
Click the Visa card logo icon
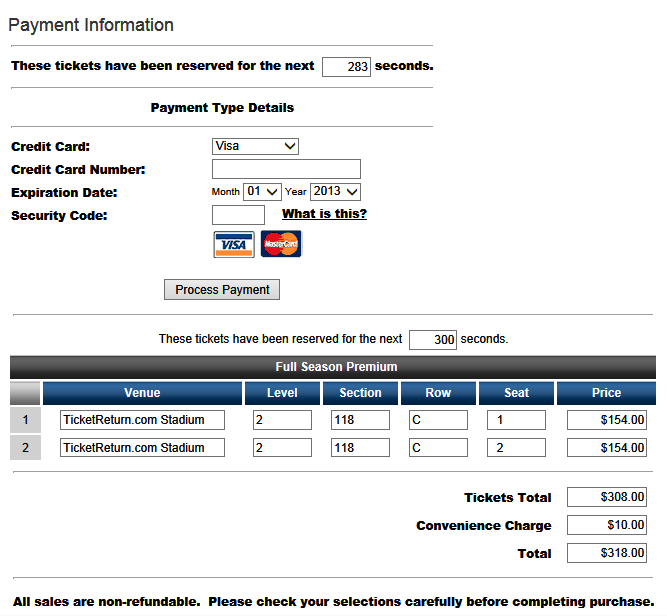coord(233,244)
